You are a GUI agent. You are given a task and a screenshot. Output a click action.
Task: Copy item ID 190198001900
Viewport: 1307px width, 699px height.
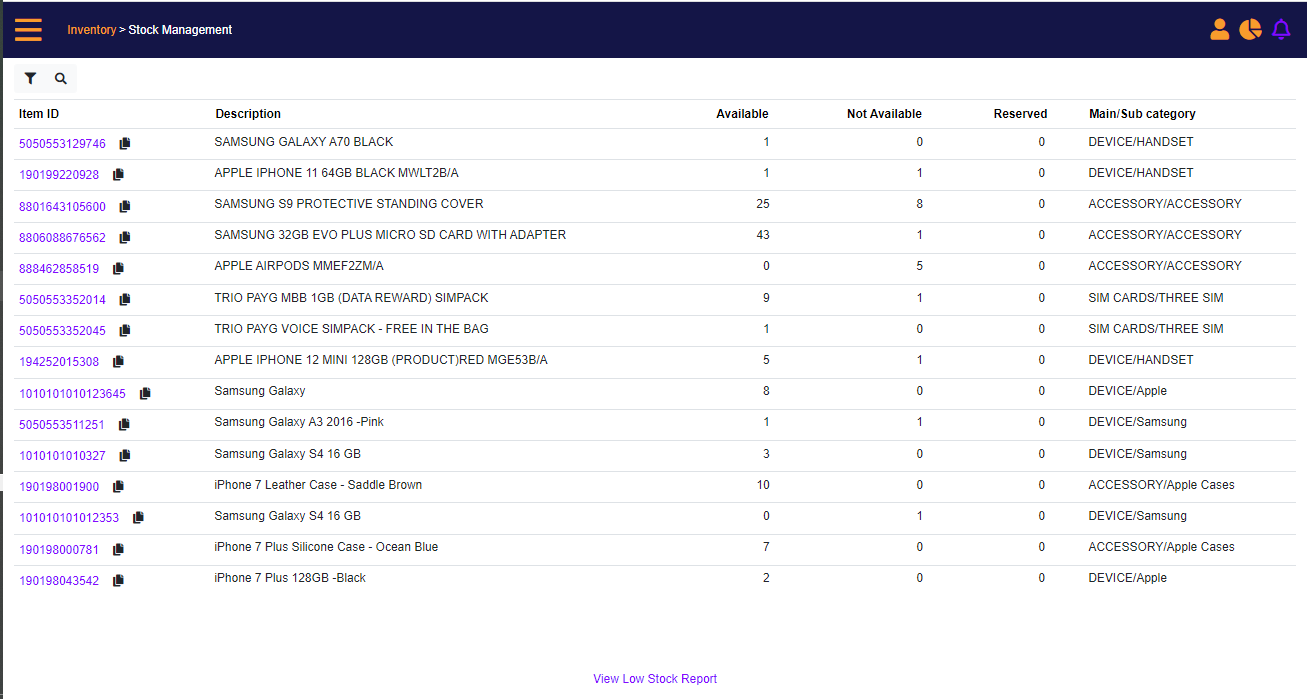tap(118, 487)
